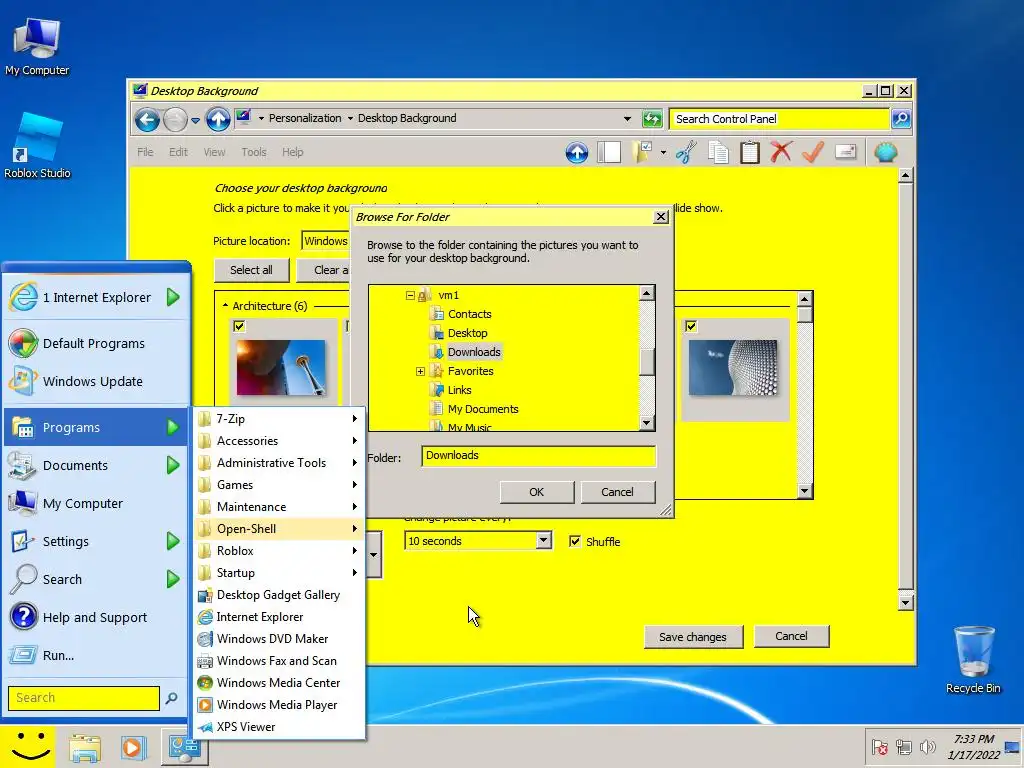Screen dimensions: 1024x768
Task: Click the Start menu search magnifier
Action: (x=171, y=698)
